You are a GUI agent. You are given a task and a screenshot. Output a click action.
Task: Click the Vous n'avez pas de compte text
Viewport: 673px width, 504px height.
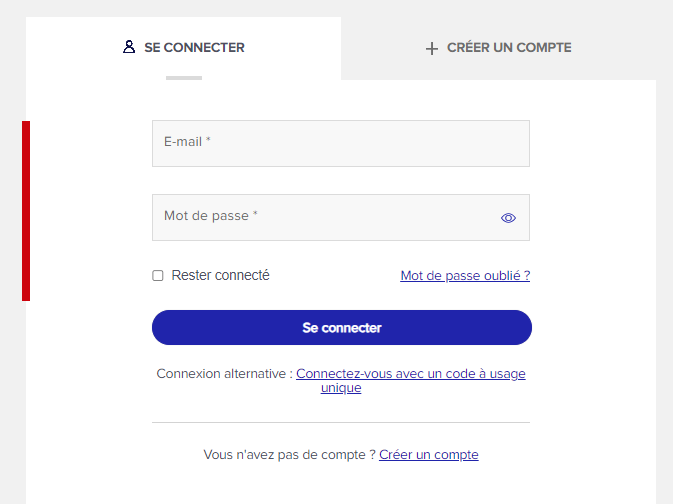290,455
